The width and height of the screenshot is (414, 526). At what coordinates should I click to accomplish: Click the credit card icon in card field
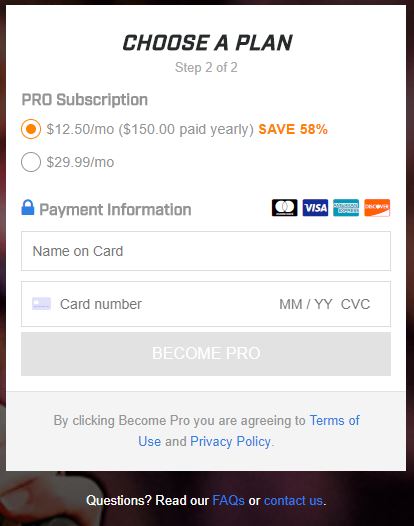[x=42, y=304]
